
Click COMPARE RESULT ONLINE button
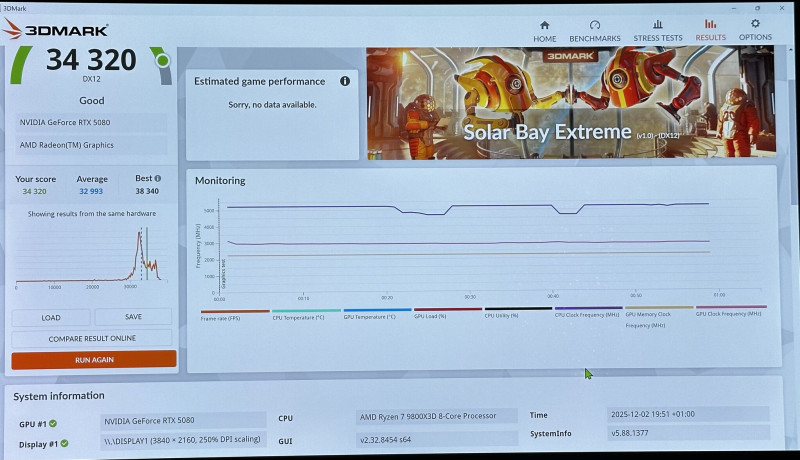pos(92,338)
